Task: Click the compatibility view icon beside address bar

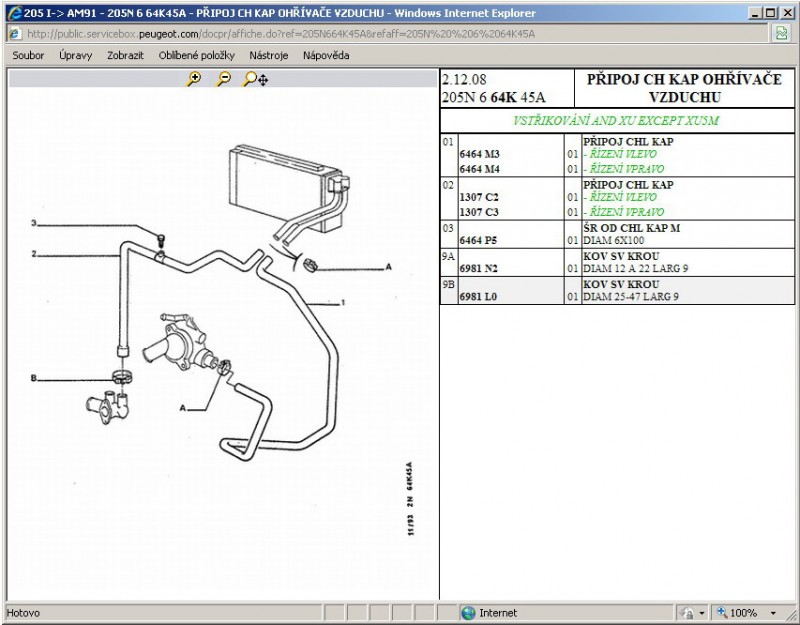Action: [x=781, y=33]
